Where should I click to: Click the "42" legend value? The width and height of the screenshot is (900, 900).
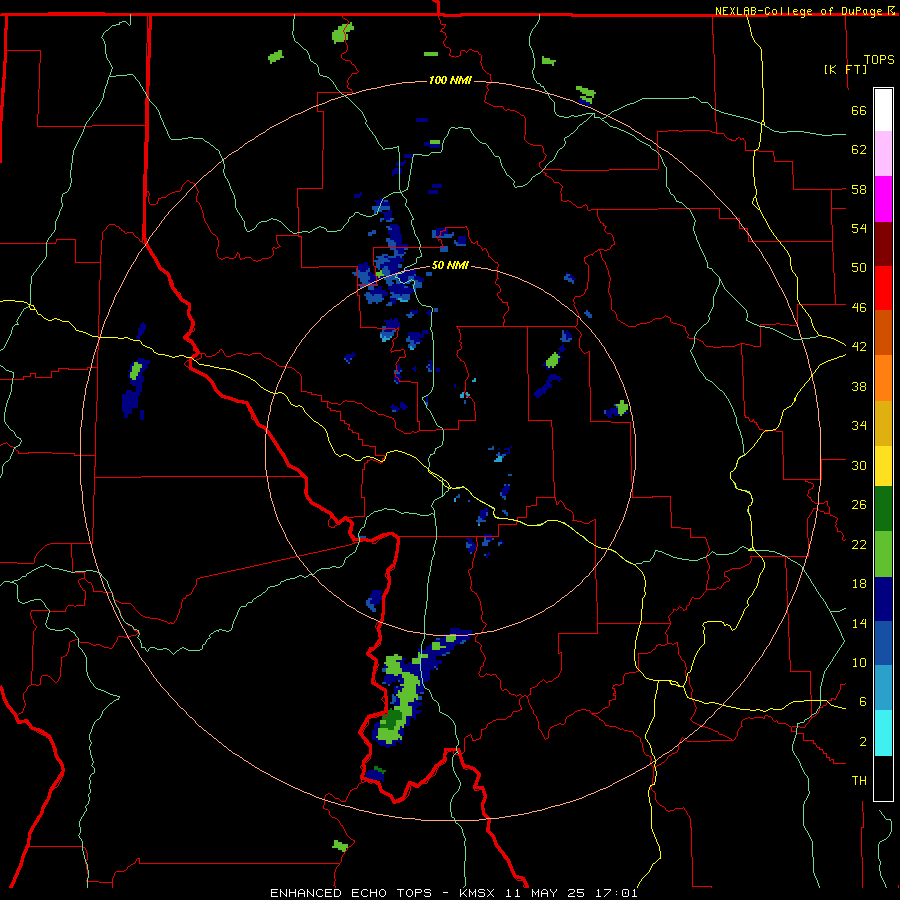[859, 347]
